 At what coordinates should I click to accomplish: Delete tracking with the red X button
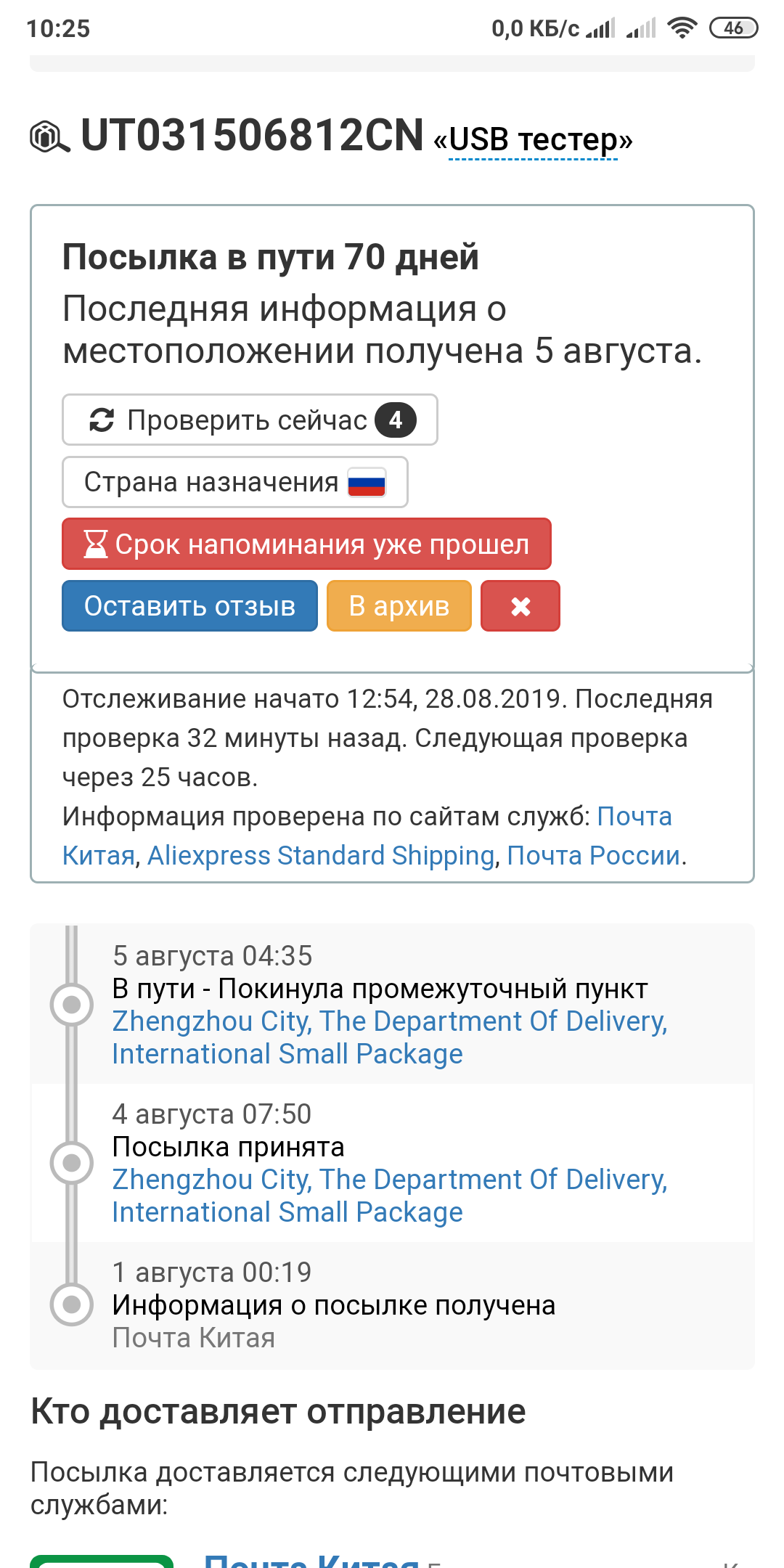point(520,606)
